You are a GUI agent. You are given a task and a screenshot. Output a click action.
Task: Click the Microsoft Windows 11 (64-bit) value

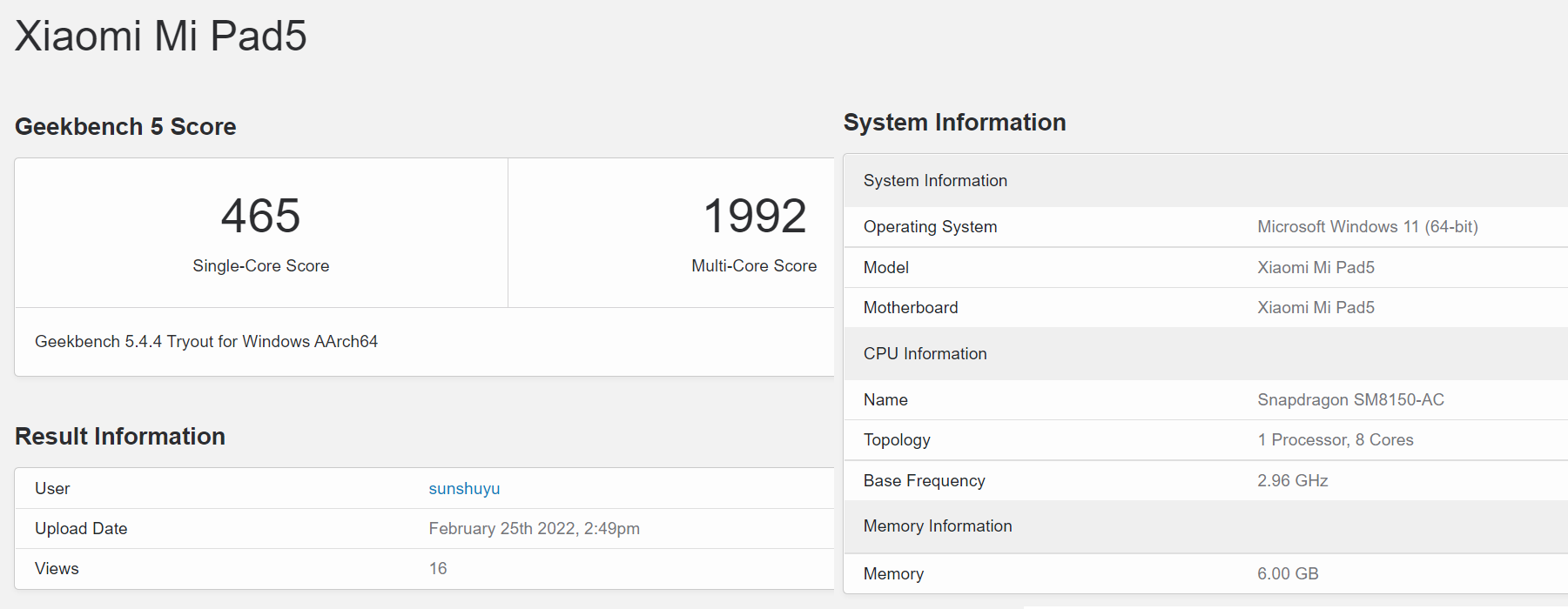point(1367,227)
